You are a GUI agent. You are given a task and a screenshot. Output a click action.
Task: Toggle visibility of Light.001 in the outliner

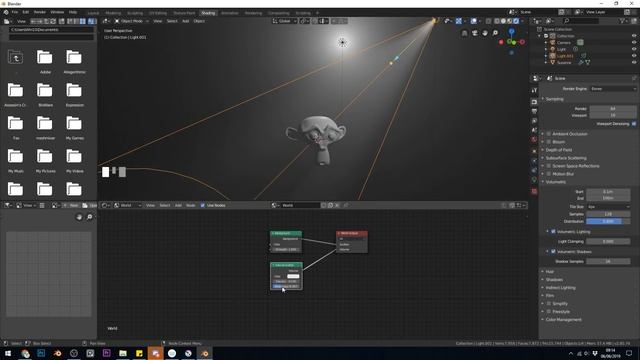tap(634, 56)
